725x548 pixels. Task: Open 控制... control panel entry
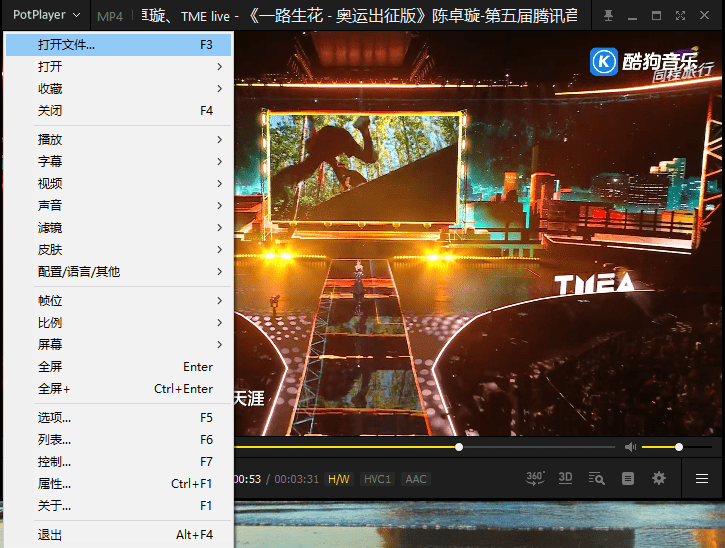point(118,462)
